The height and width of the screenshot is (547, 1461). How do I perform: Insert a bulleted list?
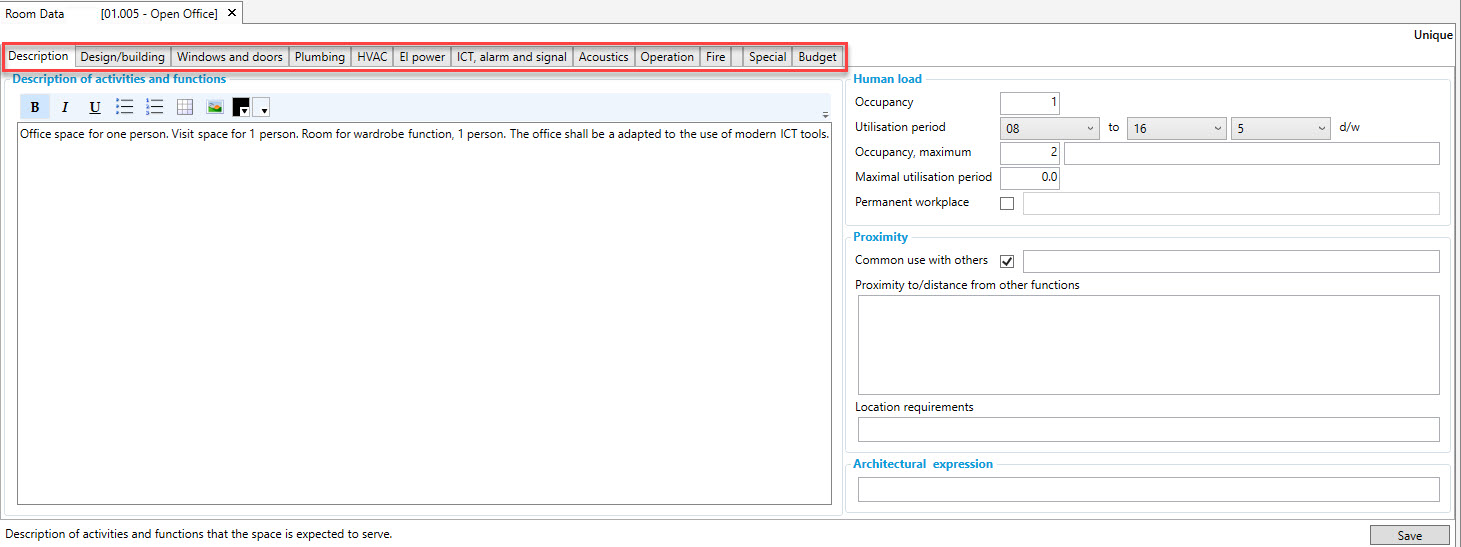(x=125, y=107)
